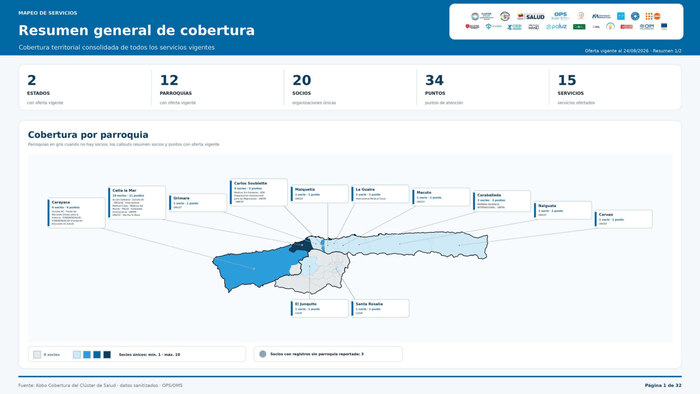This screenshot has width=700, height=394.
Task: Open the El Junquito callout
Action: click(x=319, y=308)
